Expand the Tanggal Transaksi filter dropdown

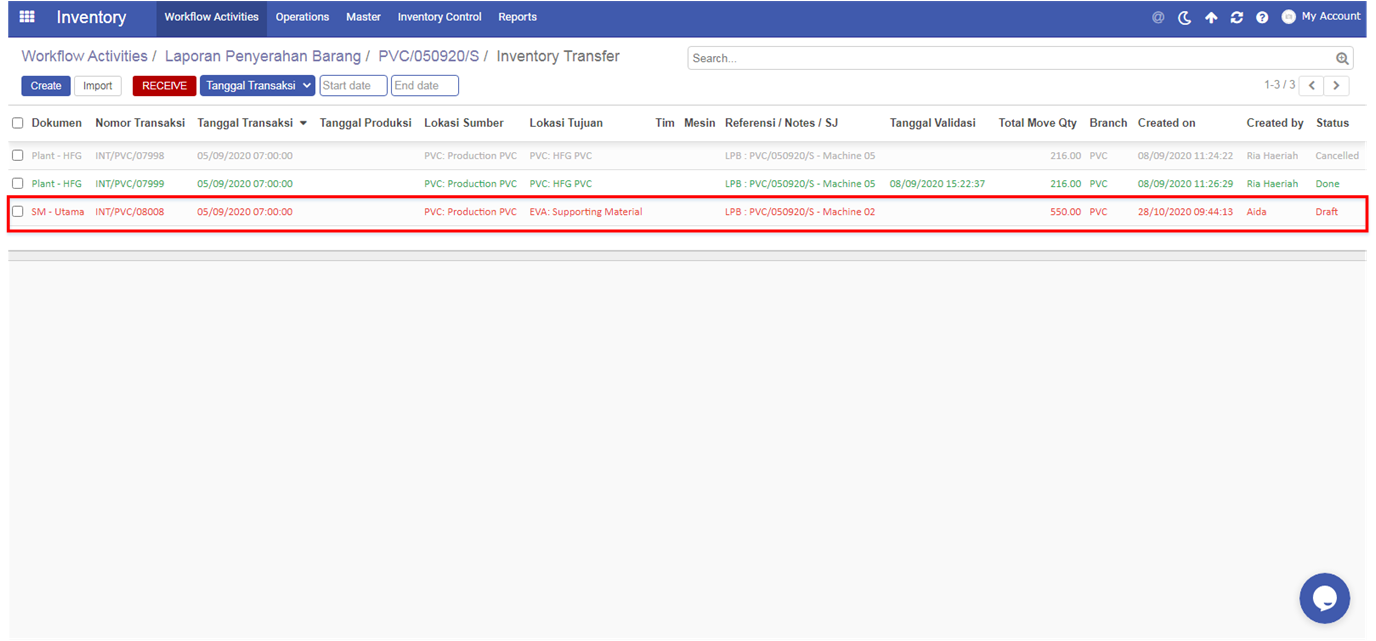pyautogui.click(x=257, y=86)
